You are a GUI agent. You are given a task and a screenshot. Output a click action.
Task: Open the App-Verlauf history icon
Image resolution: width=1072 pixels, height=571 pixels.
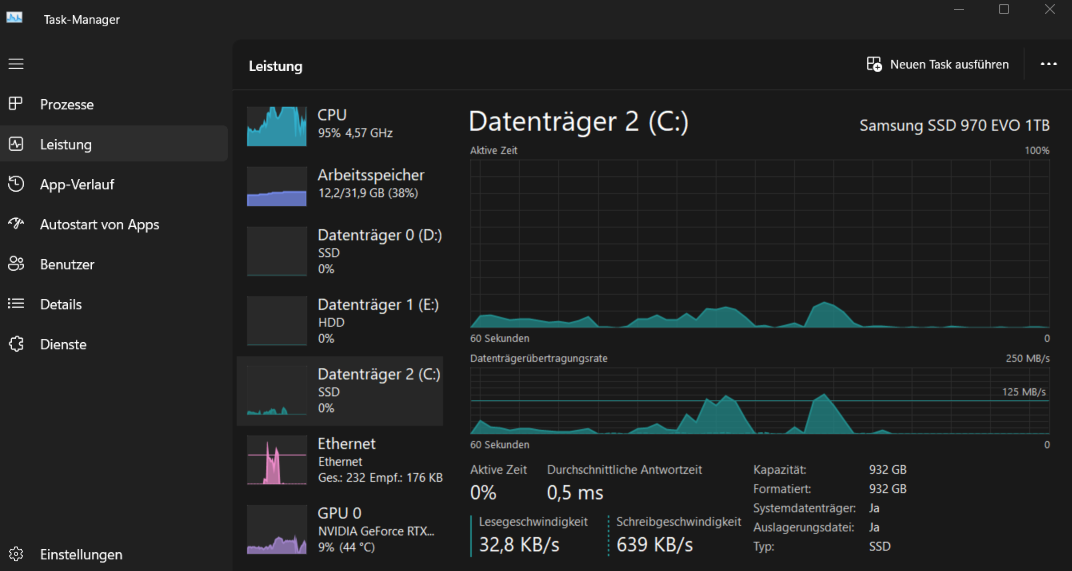pyautogui.click(x=16, y=184)
